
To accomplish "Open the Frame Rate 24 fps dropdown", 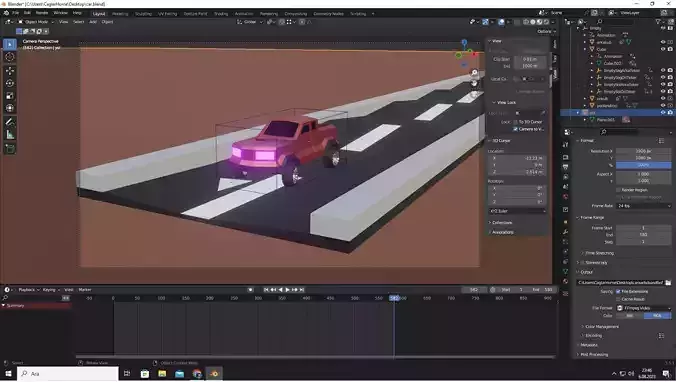I will coord(643,206).
